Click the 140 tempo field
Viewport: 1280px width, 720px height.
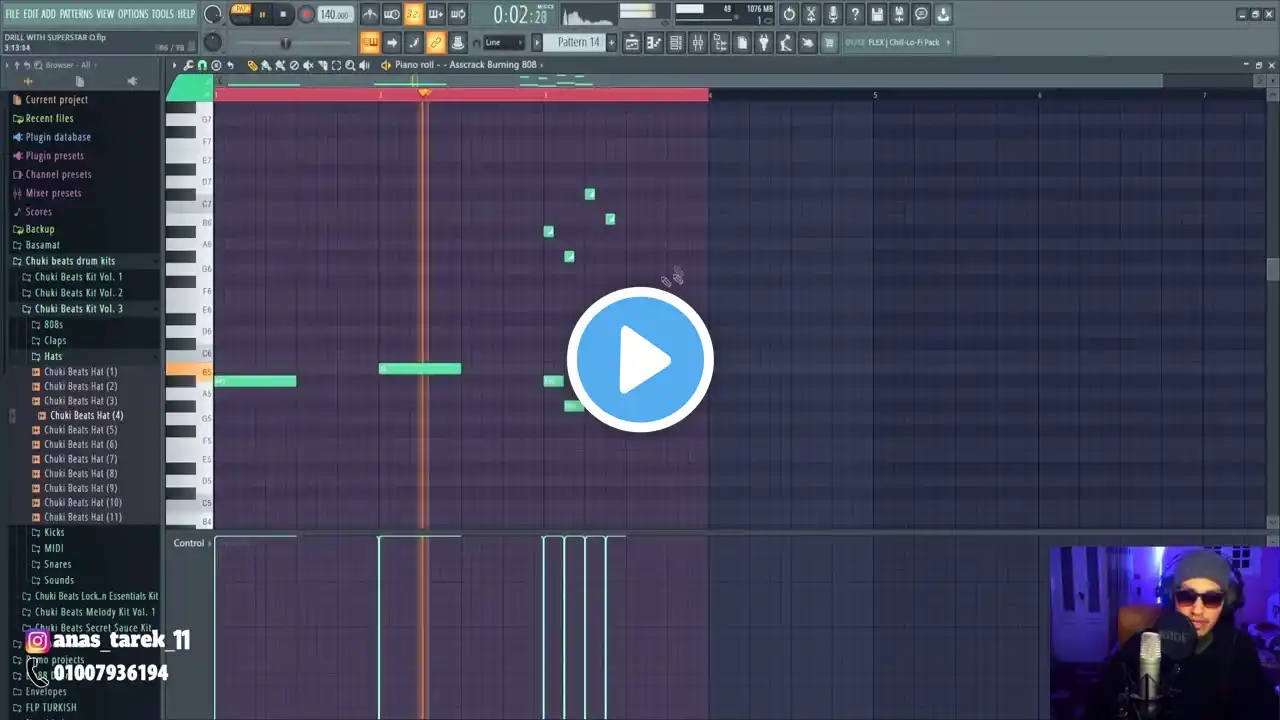coord(335,14)
